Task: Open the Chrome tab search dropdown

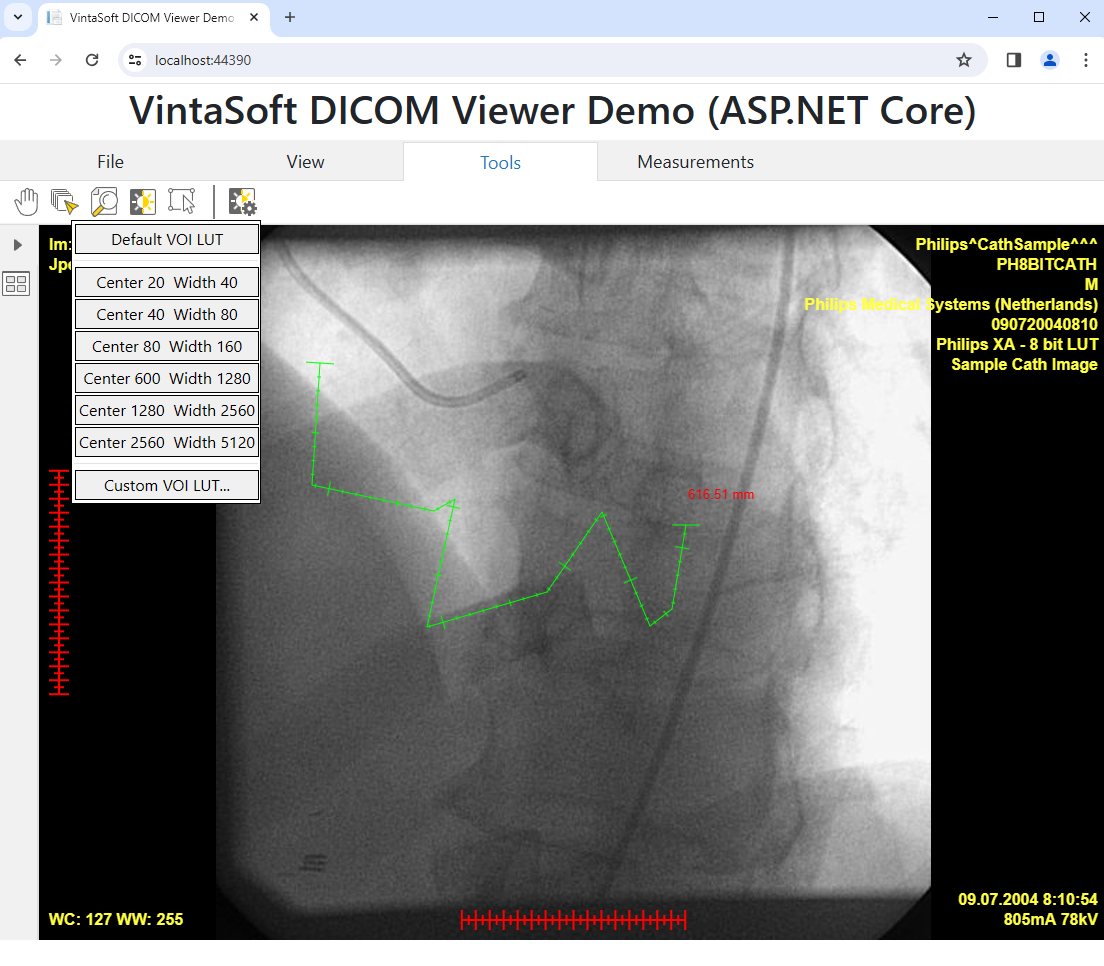Action: (17, 17)
